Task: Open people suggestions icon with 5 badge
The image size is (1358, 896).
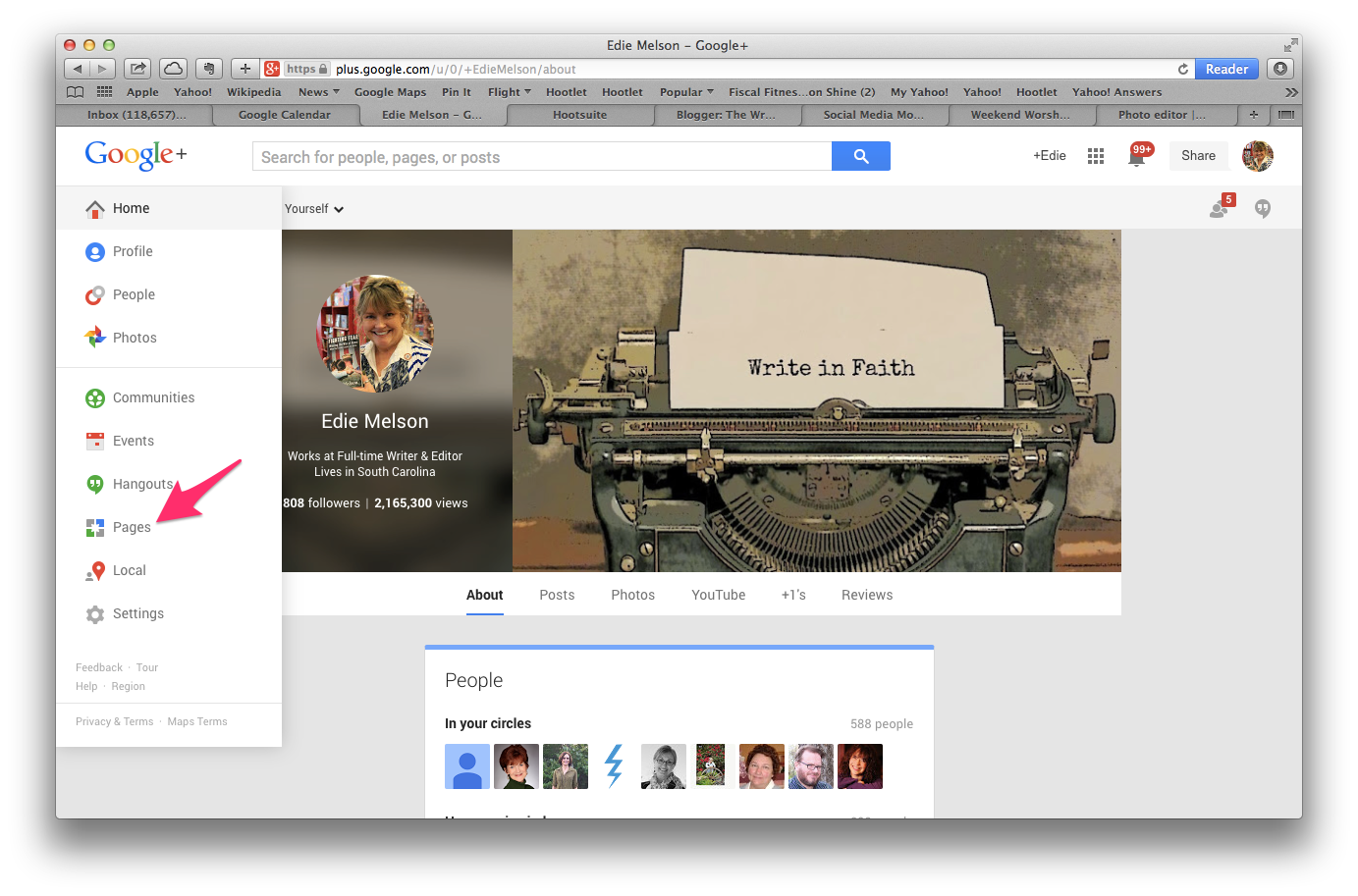Action: tap(1221, 207)
